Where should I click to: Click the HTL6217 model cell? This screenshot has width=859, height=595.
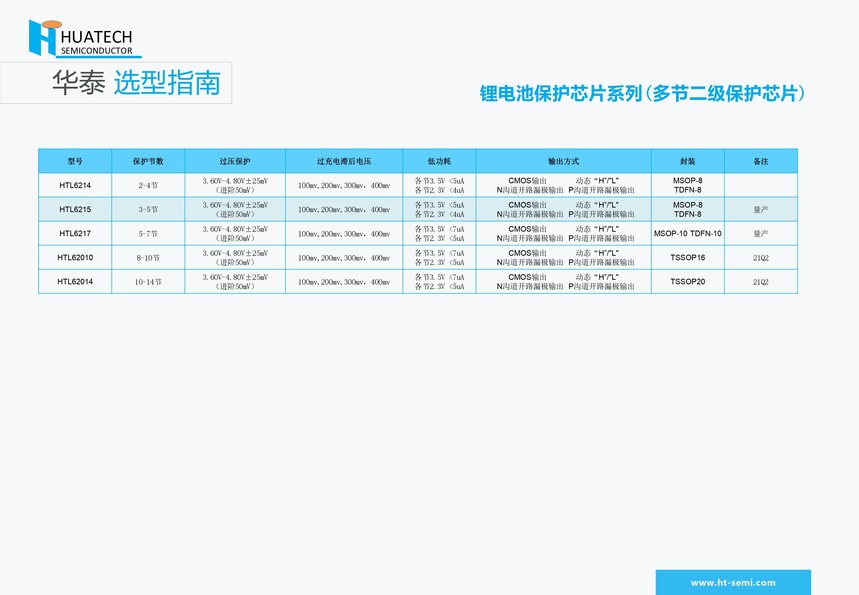(75, 233)
